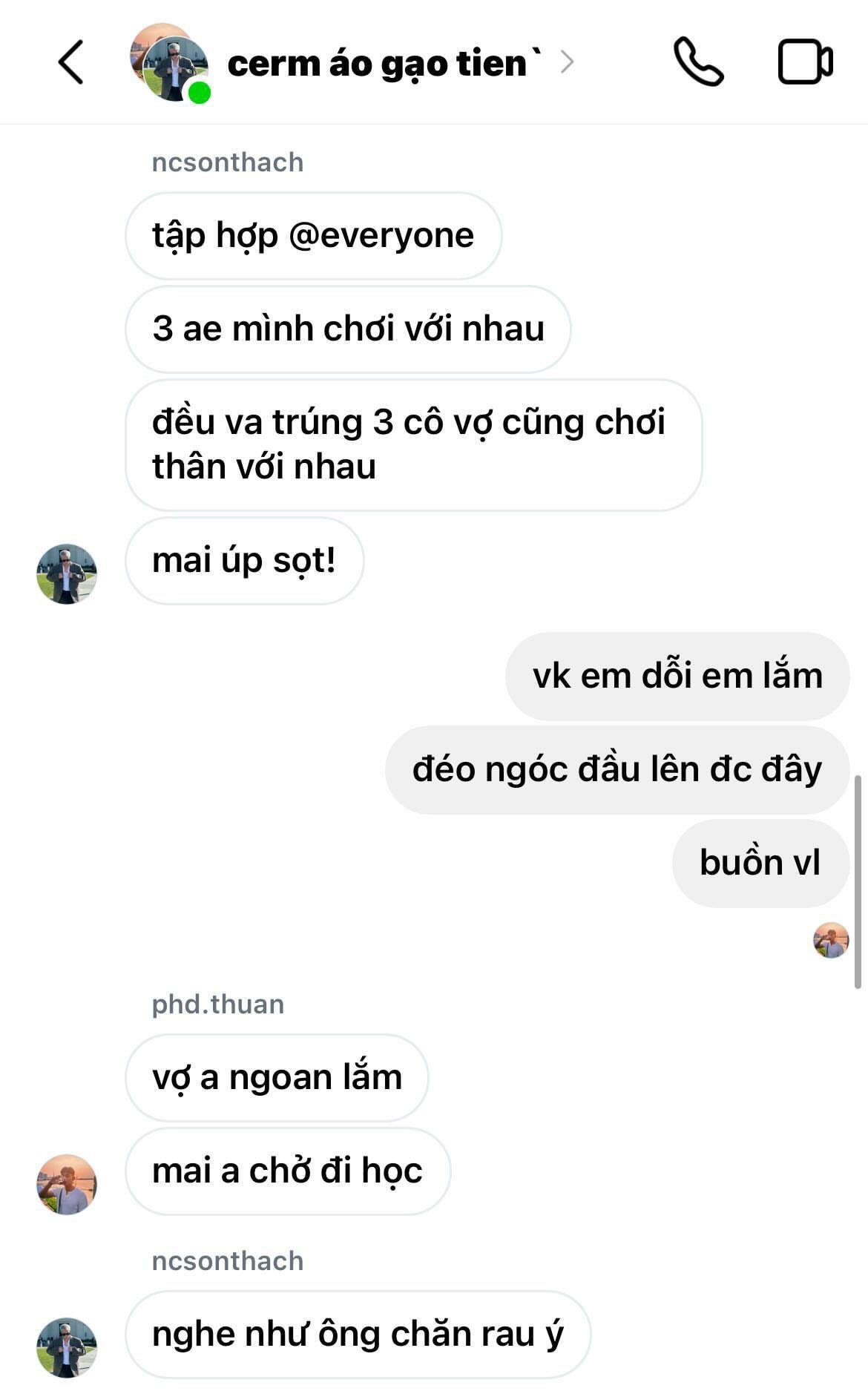Select the 'tập hợp @everyone' message

[x=313, y=236]
